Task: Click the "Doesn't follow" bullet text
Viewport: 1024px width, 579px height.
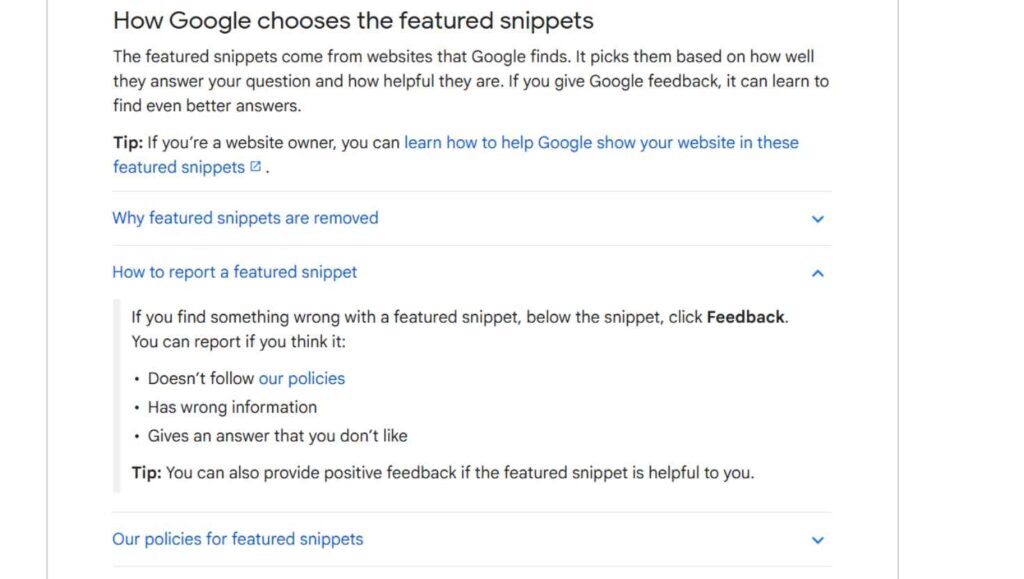Action: click(201, 378)
